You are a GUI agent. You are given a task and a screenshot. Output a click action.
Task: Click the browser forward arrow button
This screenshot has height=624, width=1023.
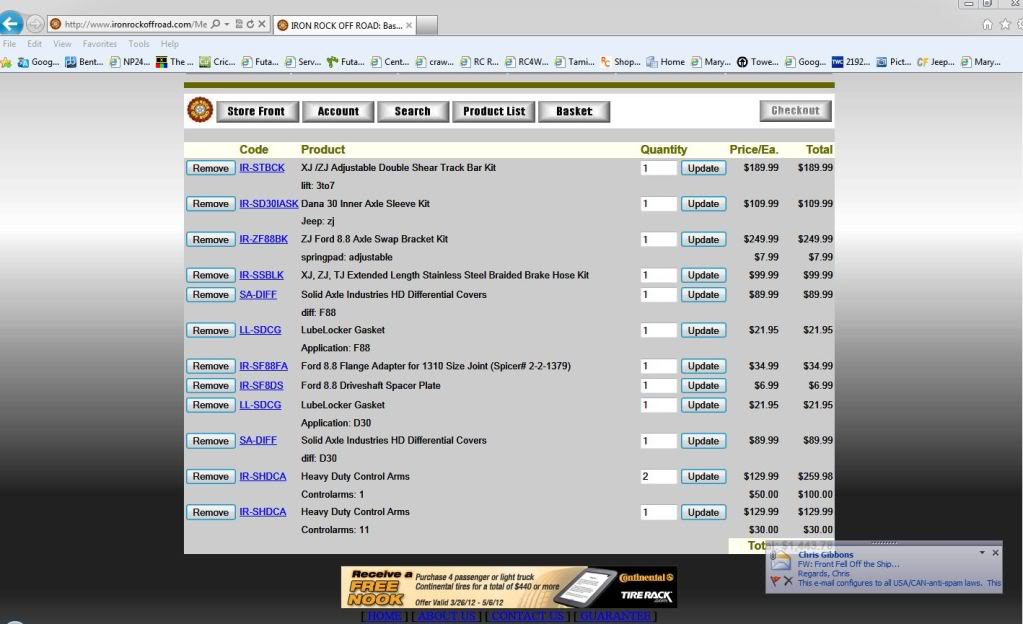coord(35,24)
